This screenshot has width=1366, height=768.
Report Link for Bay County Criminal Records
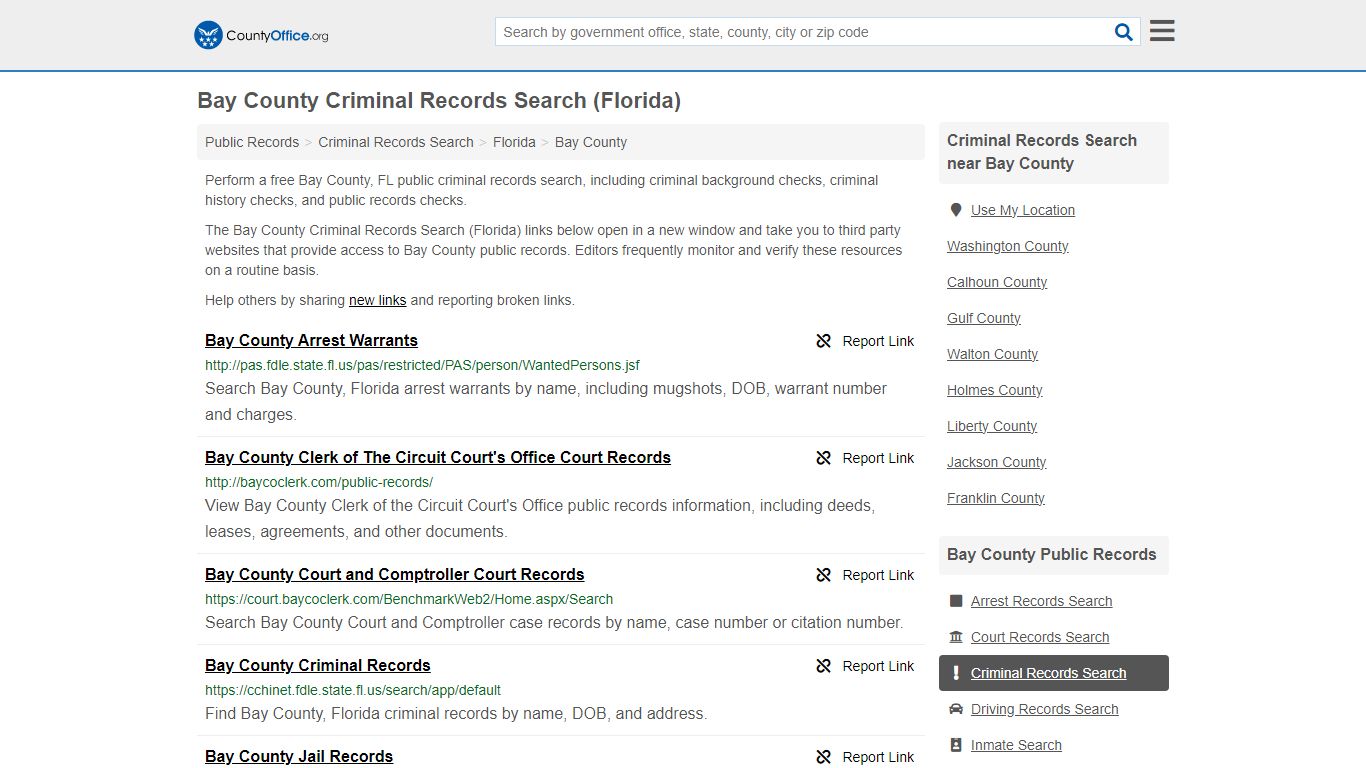click(865, 666)
